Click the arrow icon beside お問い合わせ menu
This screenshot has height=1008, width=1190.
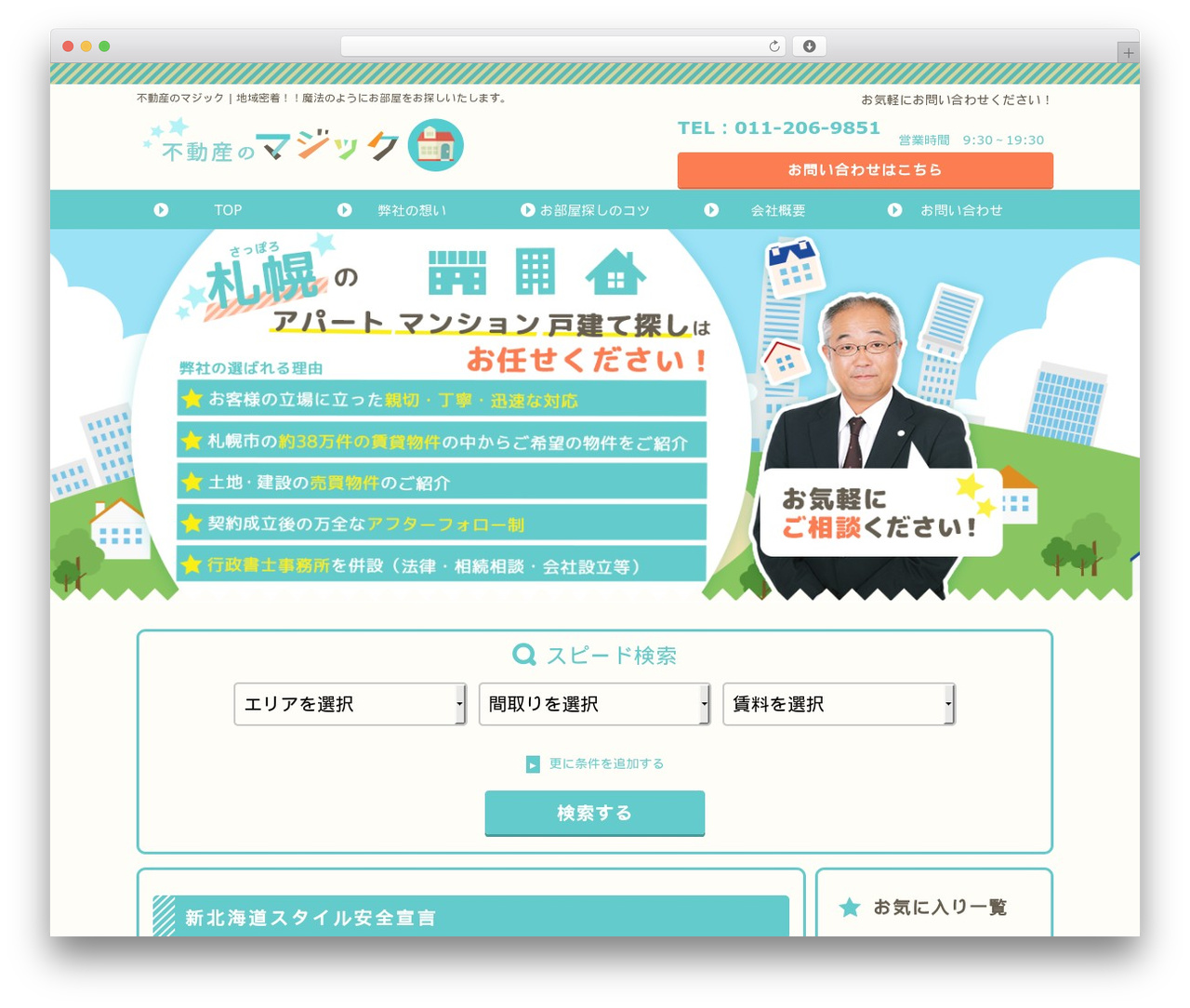(x=894, y=210)
